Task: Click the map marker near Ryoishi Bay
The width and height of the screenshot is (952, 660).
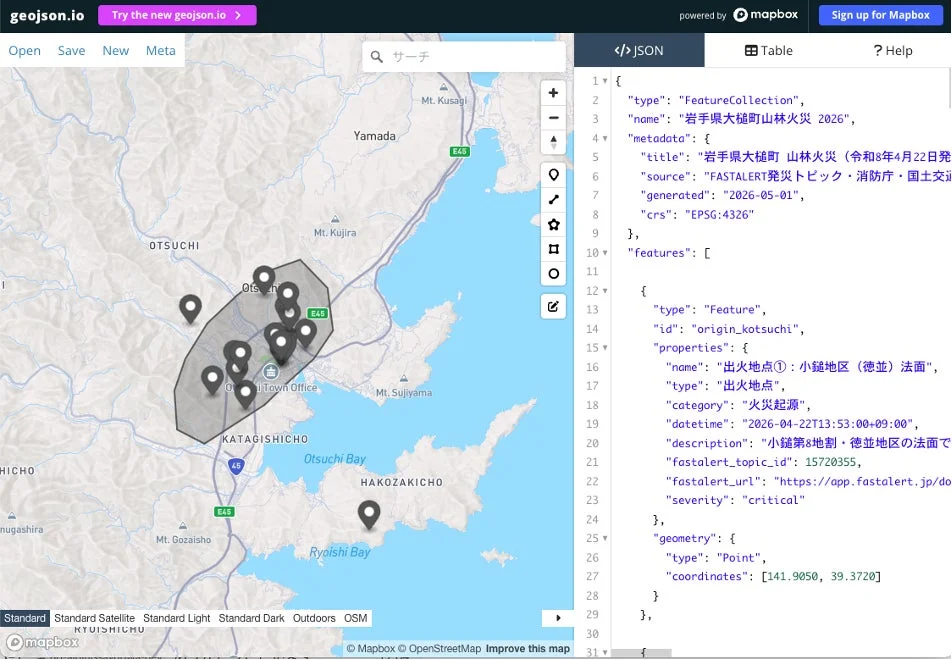Action: (369, 514)
